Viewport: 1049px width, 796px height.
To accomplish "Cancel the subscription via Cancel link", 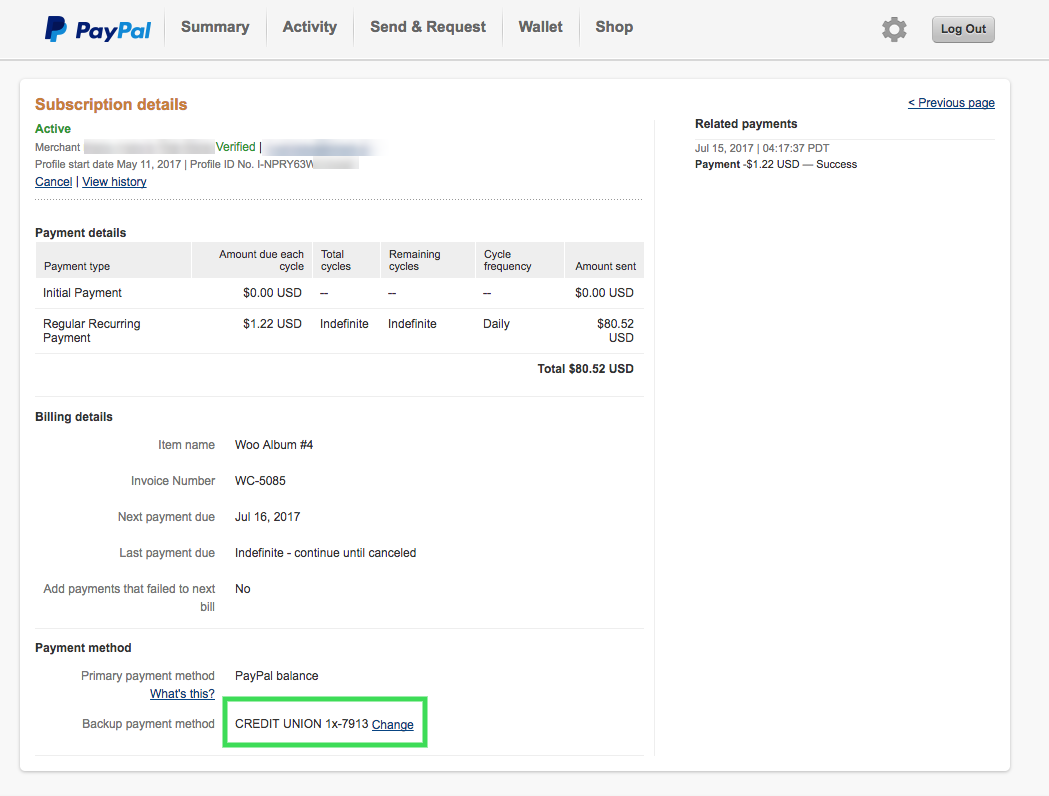I will click(x=54, y=182).
